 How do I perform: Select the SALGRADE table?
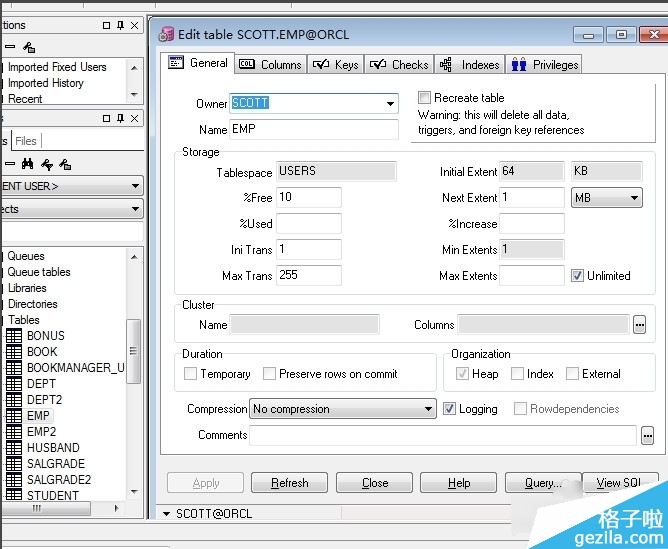pyautogui.click(x=56, y=463)
